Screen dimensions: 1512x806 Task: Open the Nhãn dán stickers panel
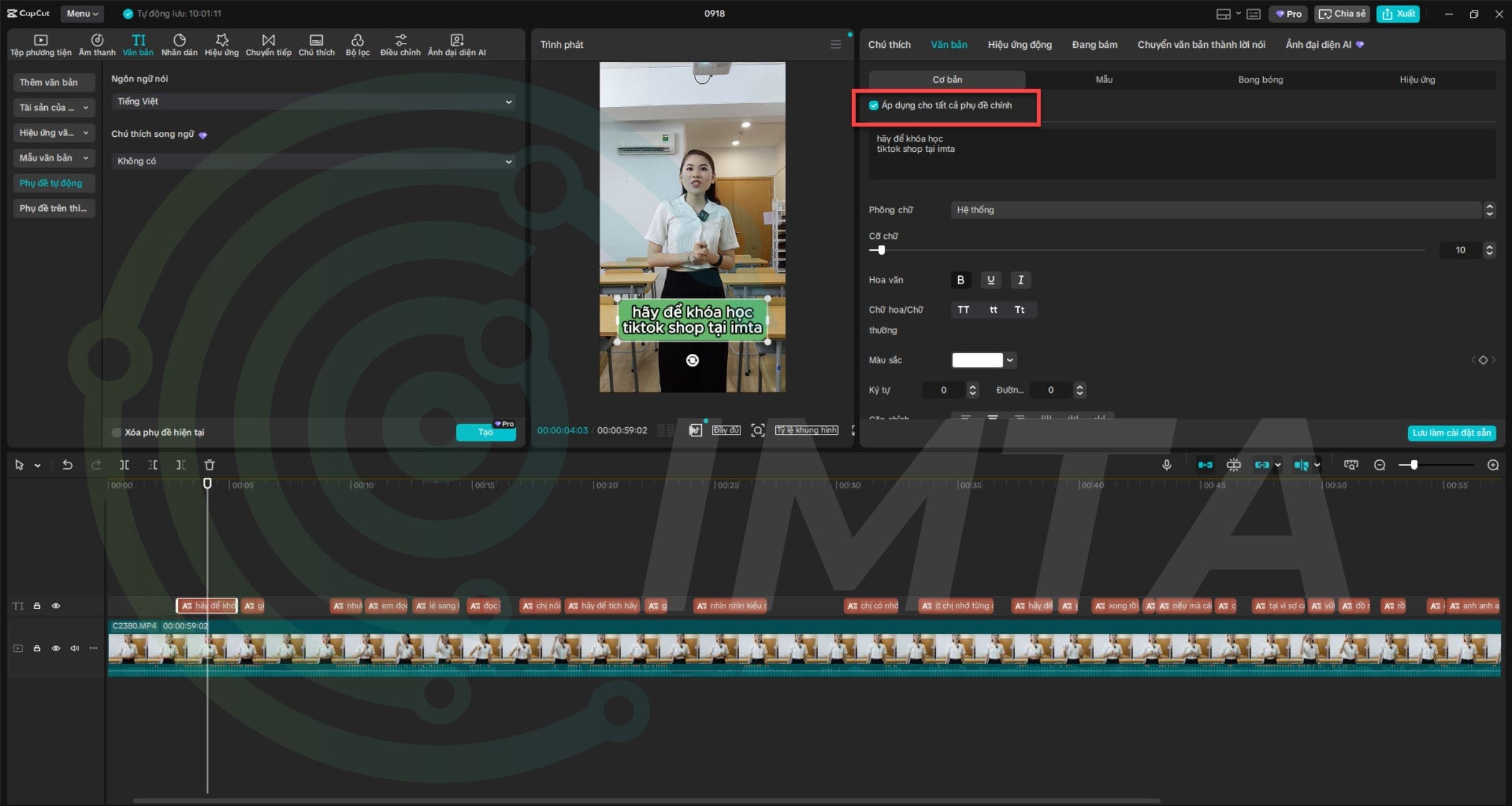(x=179, y=44)
